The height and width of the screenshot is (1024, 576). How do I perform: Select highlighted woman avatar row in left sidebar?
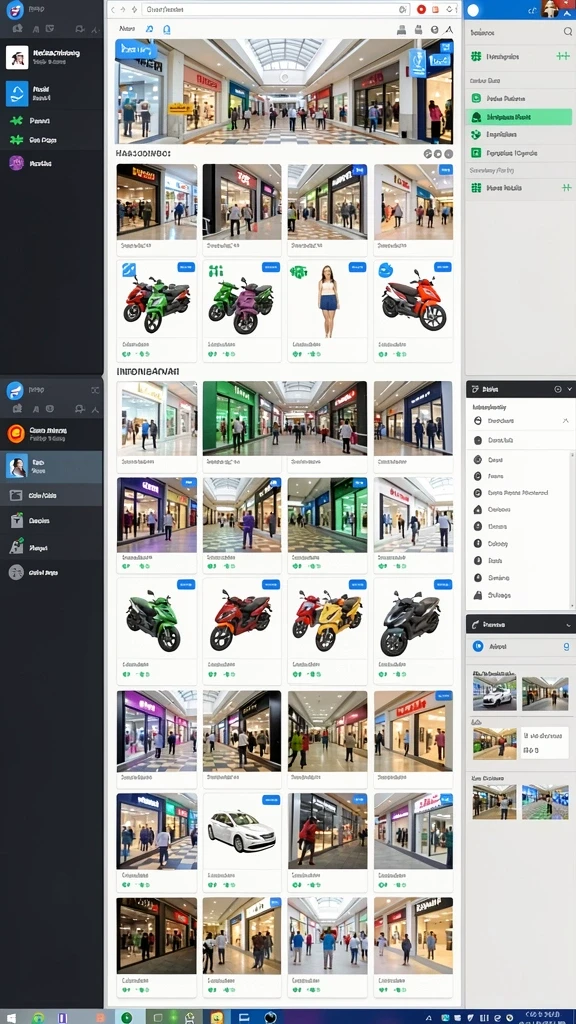[x=51, y=466]
